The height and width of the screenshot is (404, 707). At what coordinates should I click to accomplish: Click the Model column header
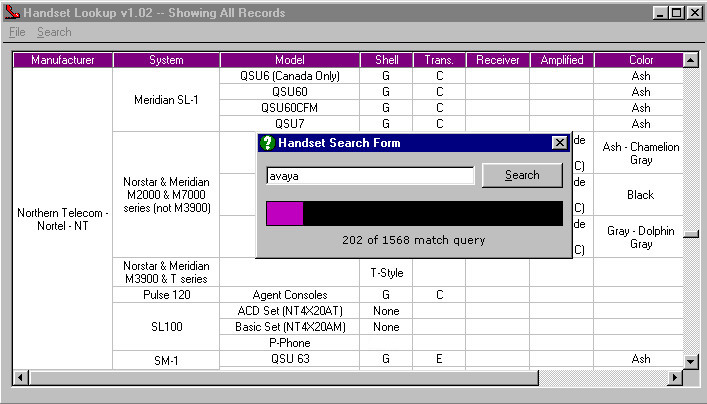coord(290,60)
